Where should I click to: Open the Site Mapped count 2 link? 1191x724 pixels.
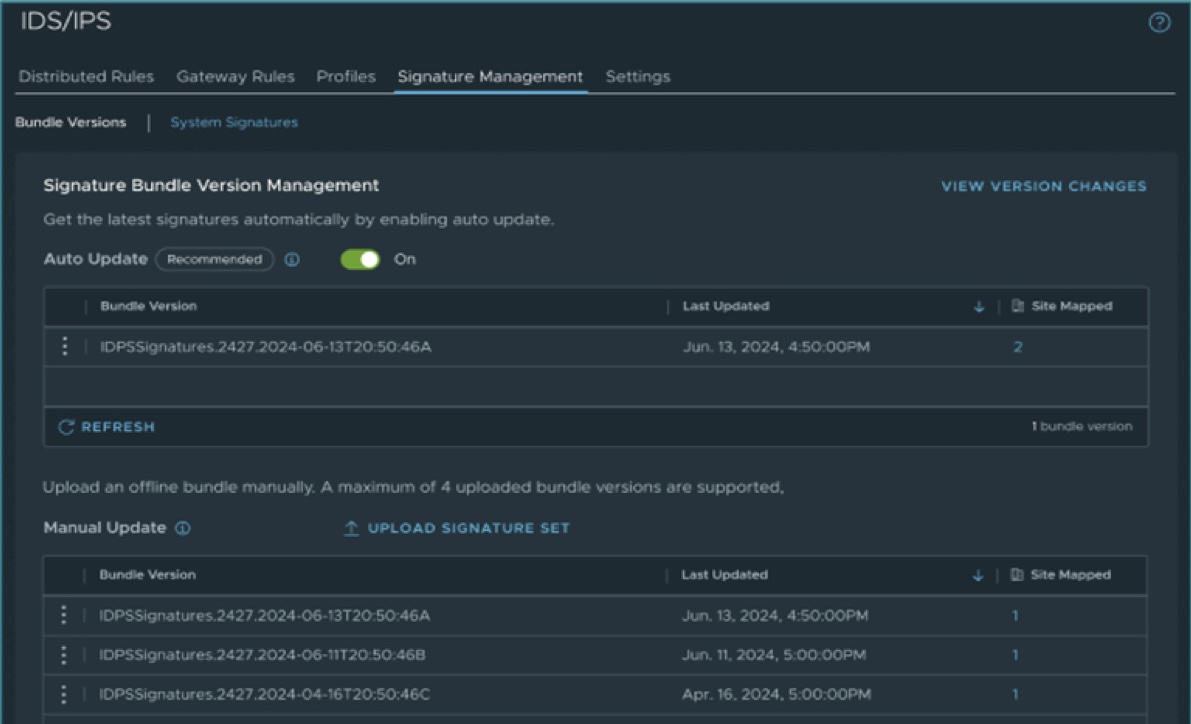1018,347
